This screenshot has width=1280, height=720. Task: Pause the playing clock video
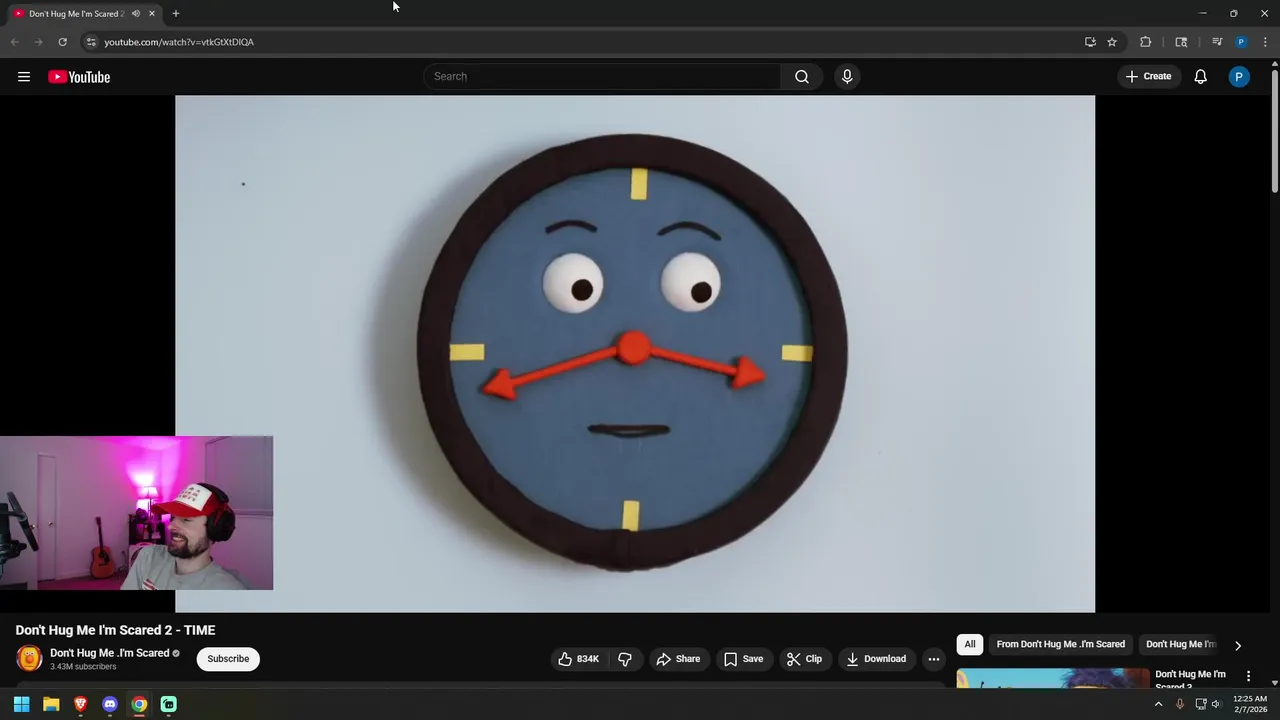coord(635,354)
